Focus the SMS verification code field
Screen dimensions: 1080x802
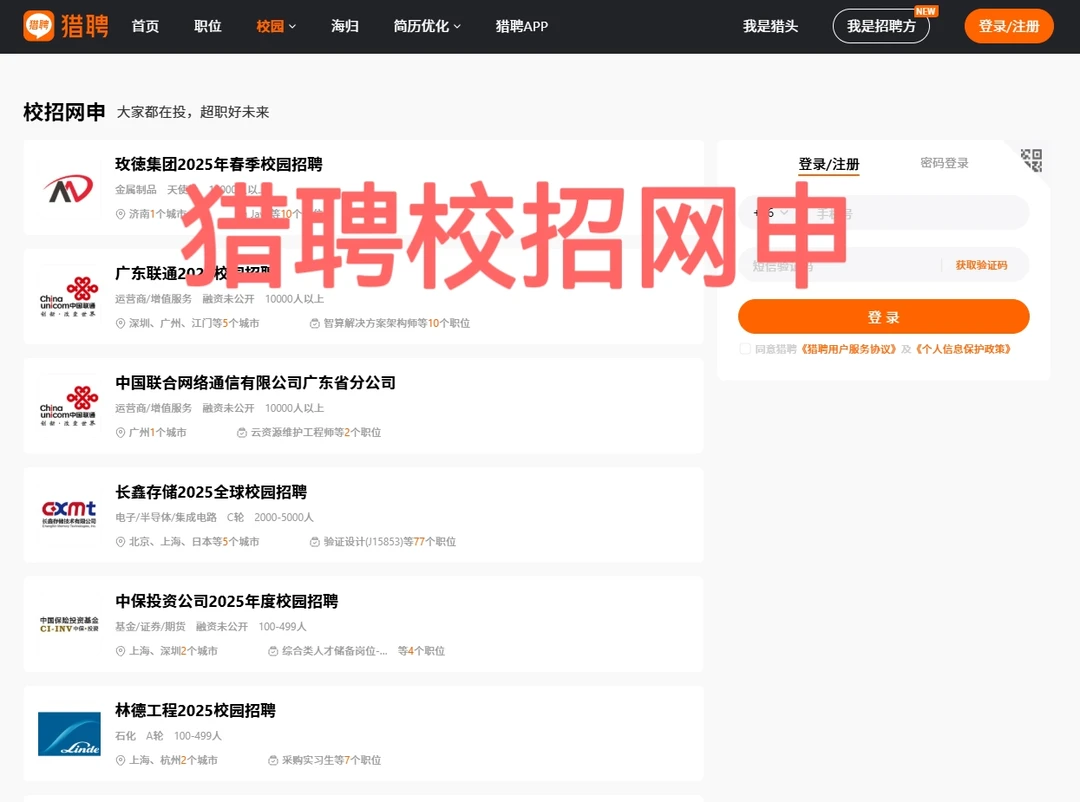[840, 265]
